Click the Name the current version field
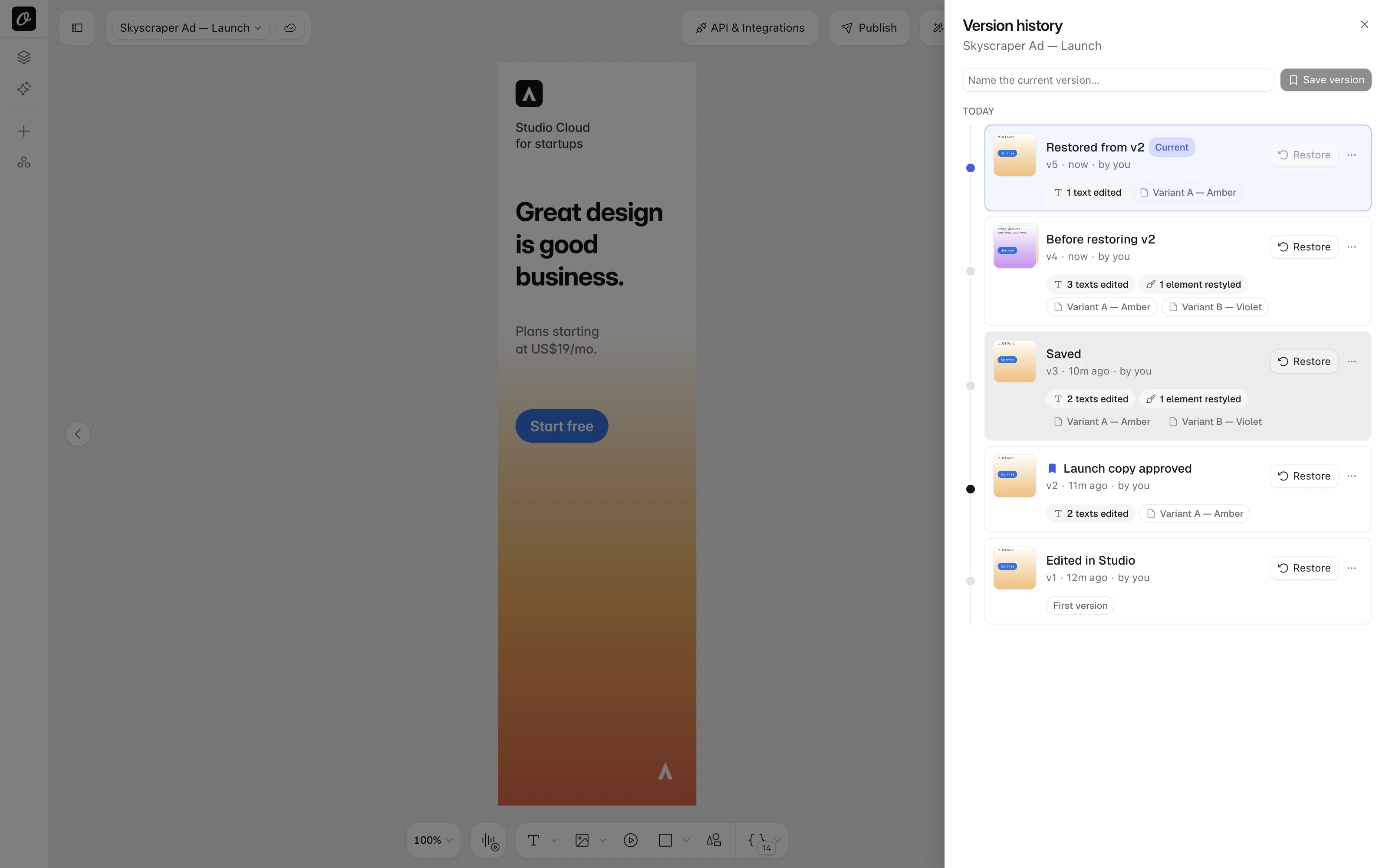The image size is (1389, 868). tap(1118, 80)
